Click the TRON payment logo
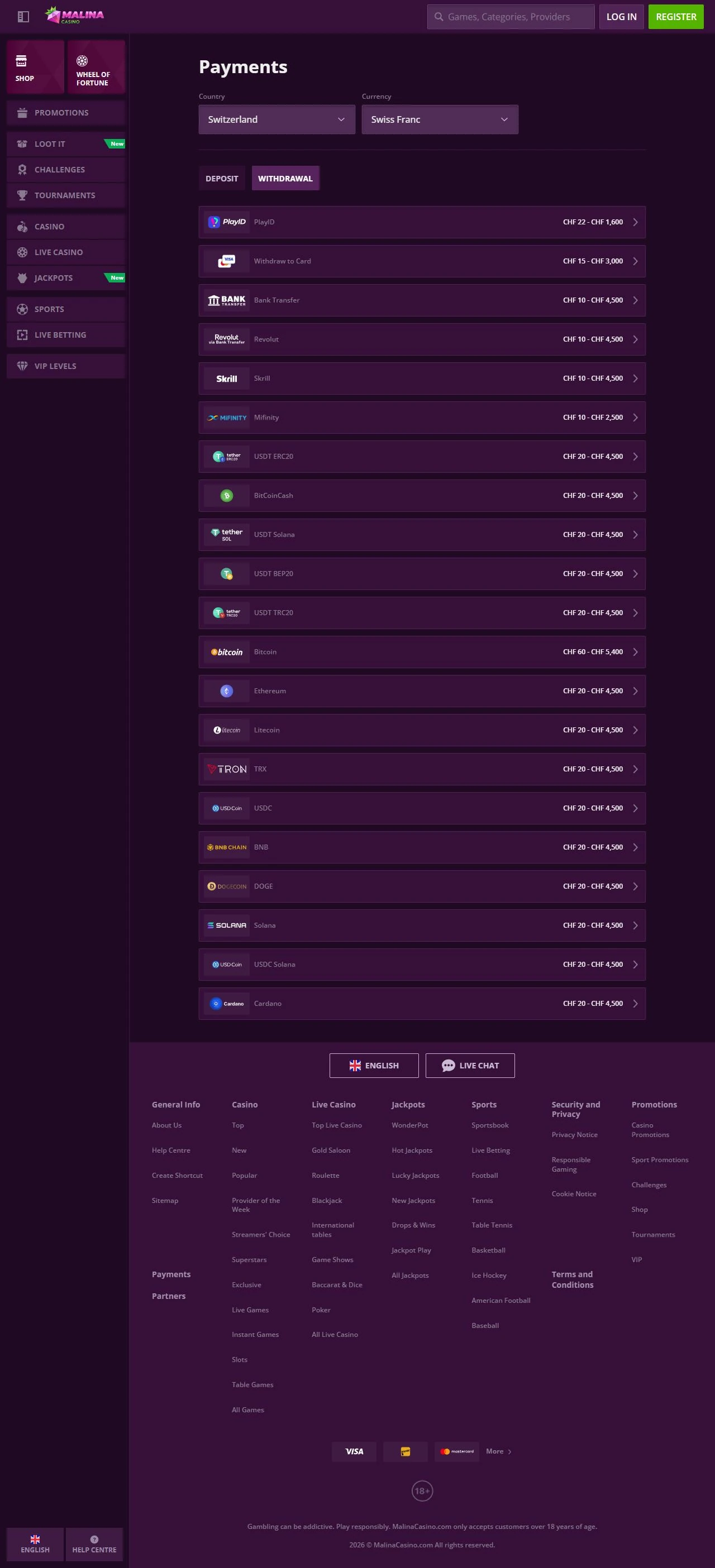The image size is (715, 1568). pos(227,769)
